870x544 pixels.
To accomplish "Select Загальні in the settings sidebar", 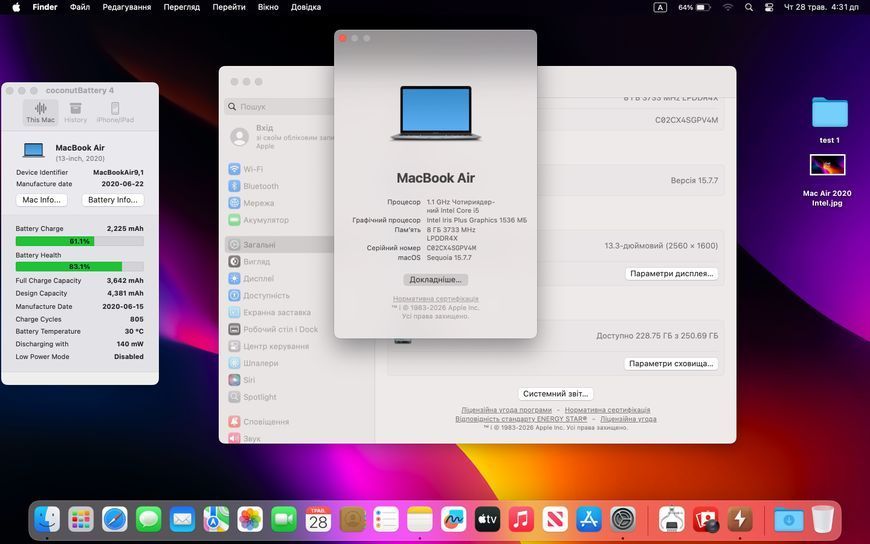I will click(x=279, y=244).
